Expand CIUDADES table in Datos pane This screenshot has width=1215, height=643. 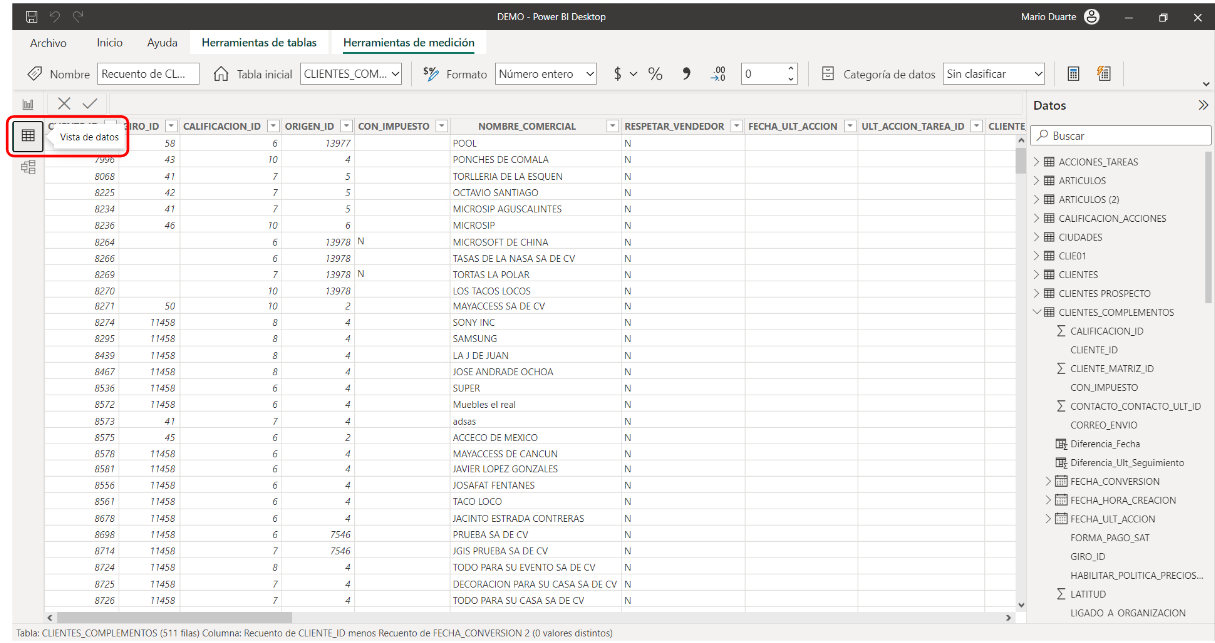tap(1036, 237)
